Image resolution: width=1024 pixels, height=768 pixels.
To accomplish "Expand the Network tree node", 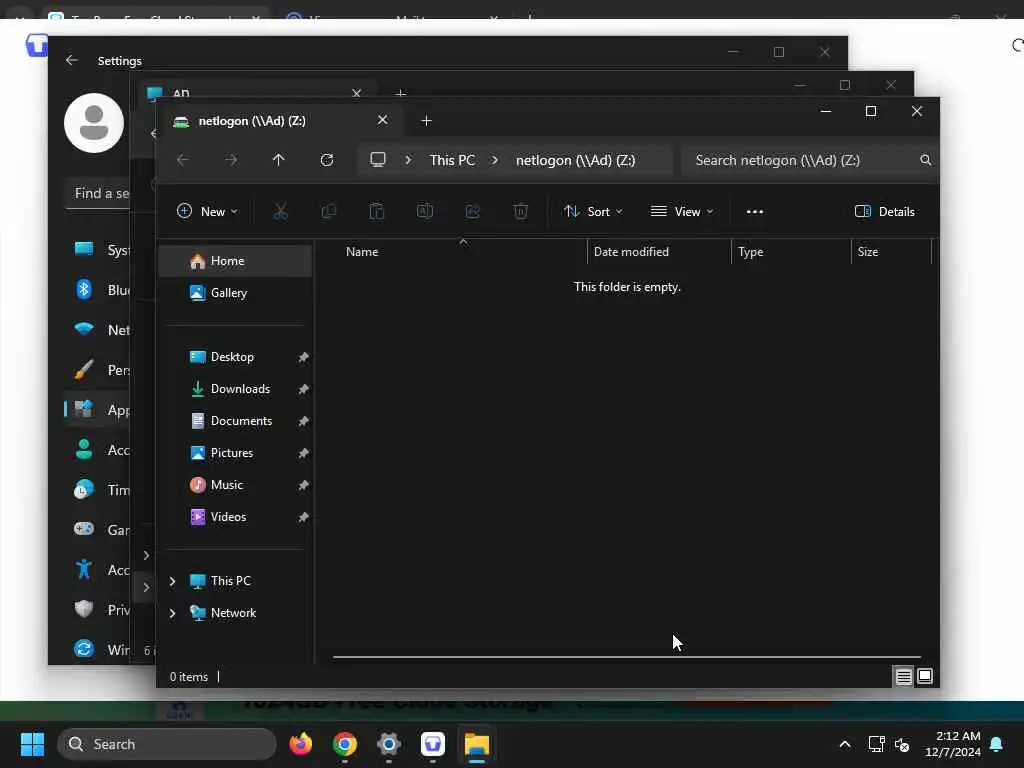I will 172,613.
